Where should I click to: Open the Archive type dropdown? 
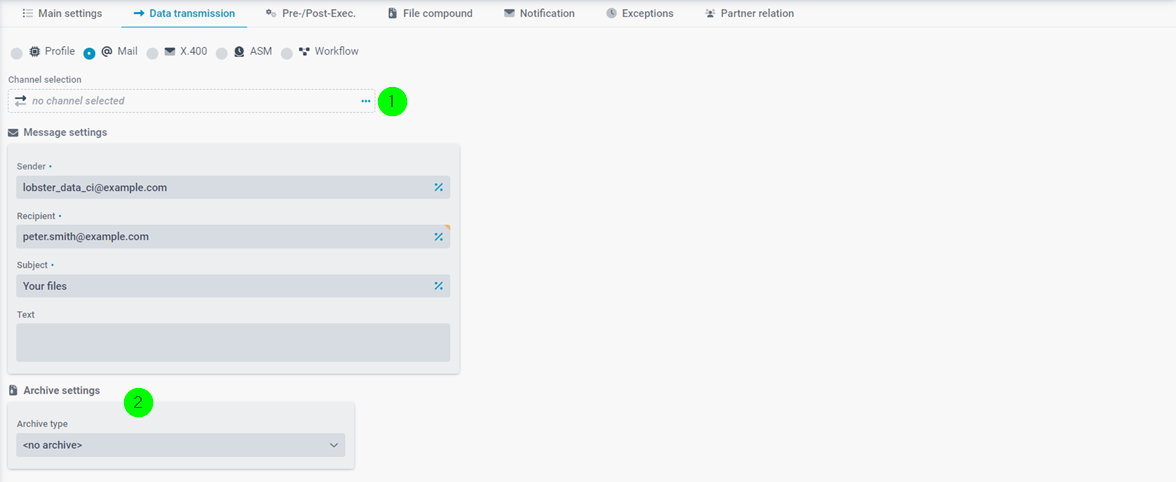180,445
